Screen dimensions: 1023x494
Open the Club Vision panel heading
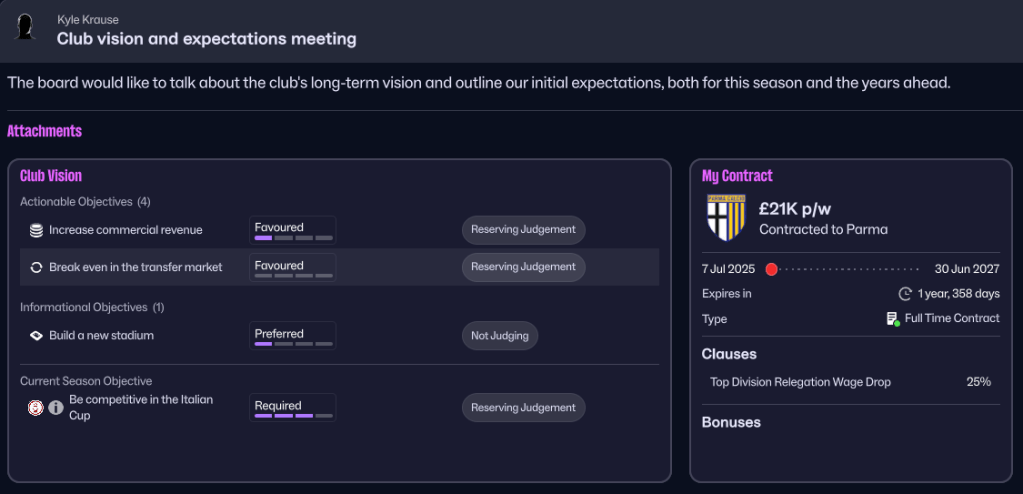(x=51, y=176)
